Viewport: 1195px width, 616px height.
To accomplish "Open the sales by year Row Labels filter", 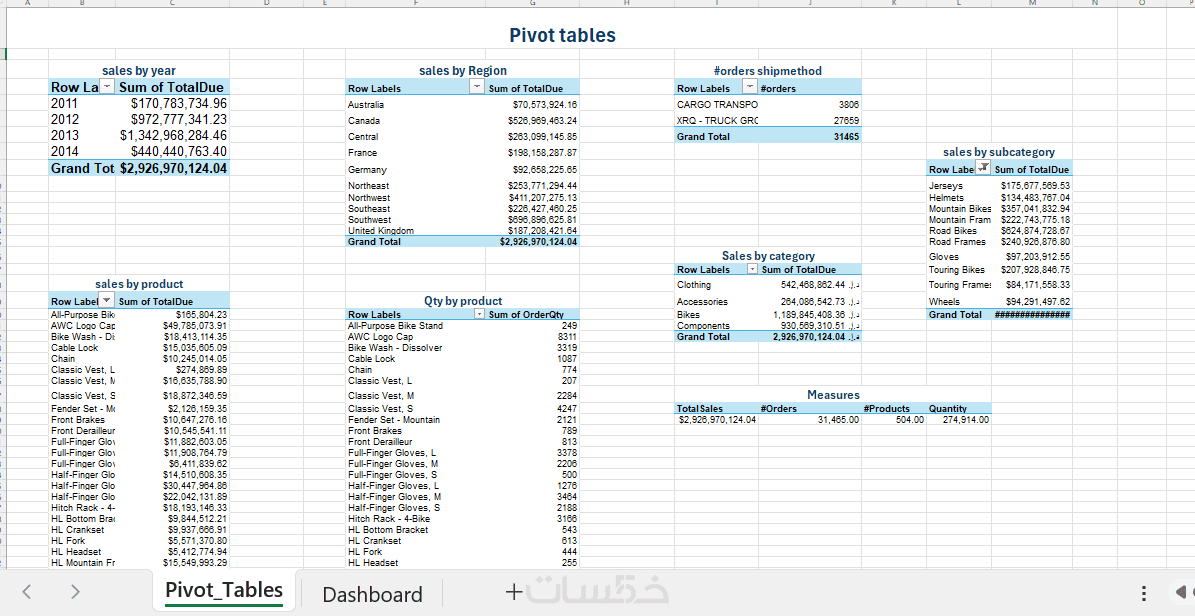I will [107, 87].
